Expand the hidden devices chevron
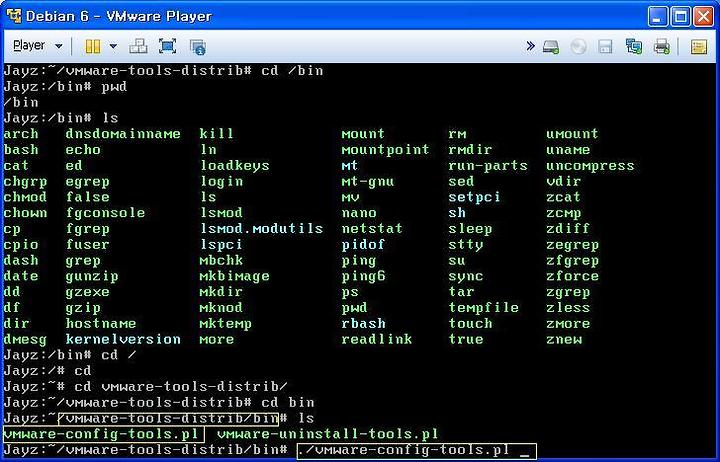The height and width of the screenshot is (462, 720). tap(530, 46)
